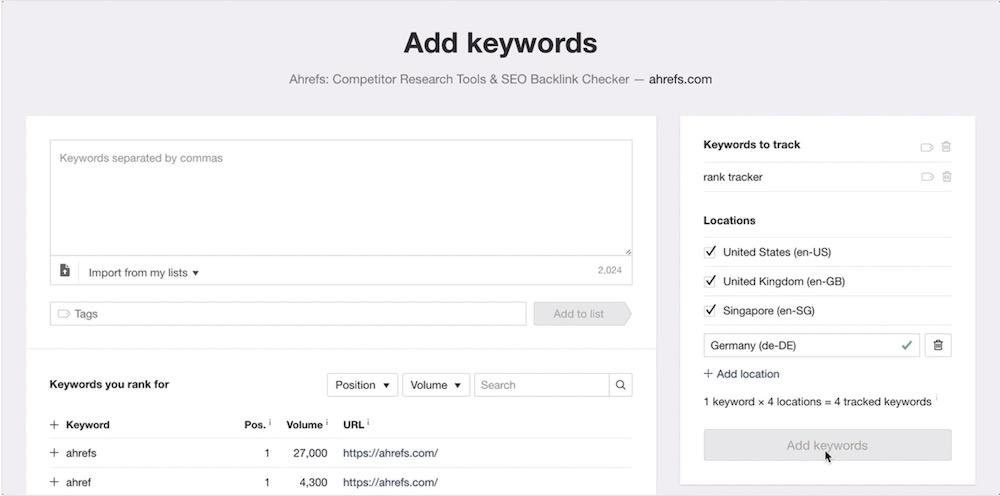Viewport: 1000px width, 496px height.
Task: Click the Add location link
Action: pyautogui.click(x=741, y=374)
